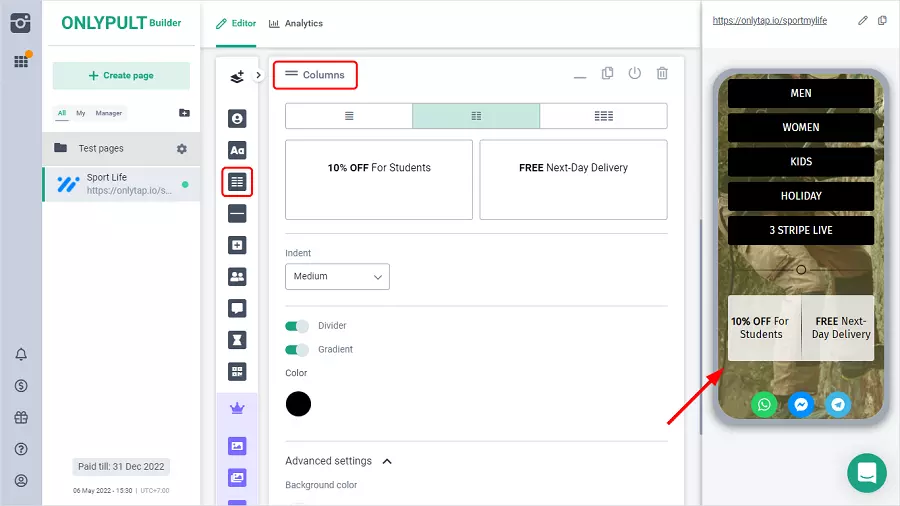This screenshot has width=900, height=506.
Task: Toggle the Gradient switch
Action: pyautogui.click(x=297, y=350)
